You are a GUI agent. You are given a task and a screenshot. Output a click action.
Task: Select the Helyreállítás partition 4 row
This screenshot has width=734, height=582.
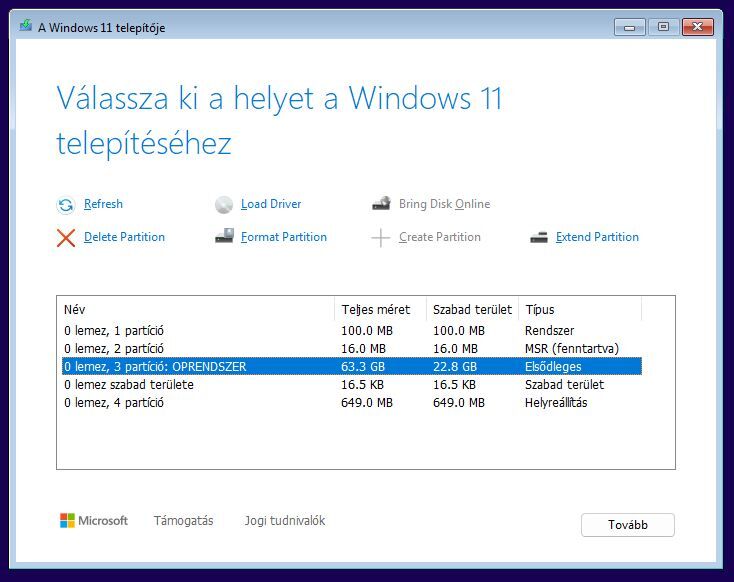click(x=352, y=402)
